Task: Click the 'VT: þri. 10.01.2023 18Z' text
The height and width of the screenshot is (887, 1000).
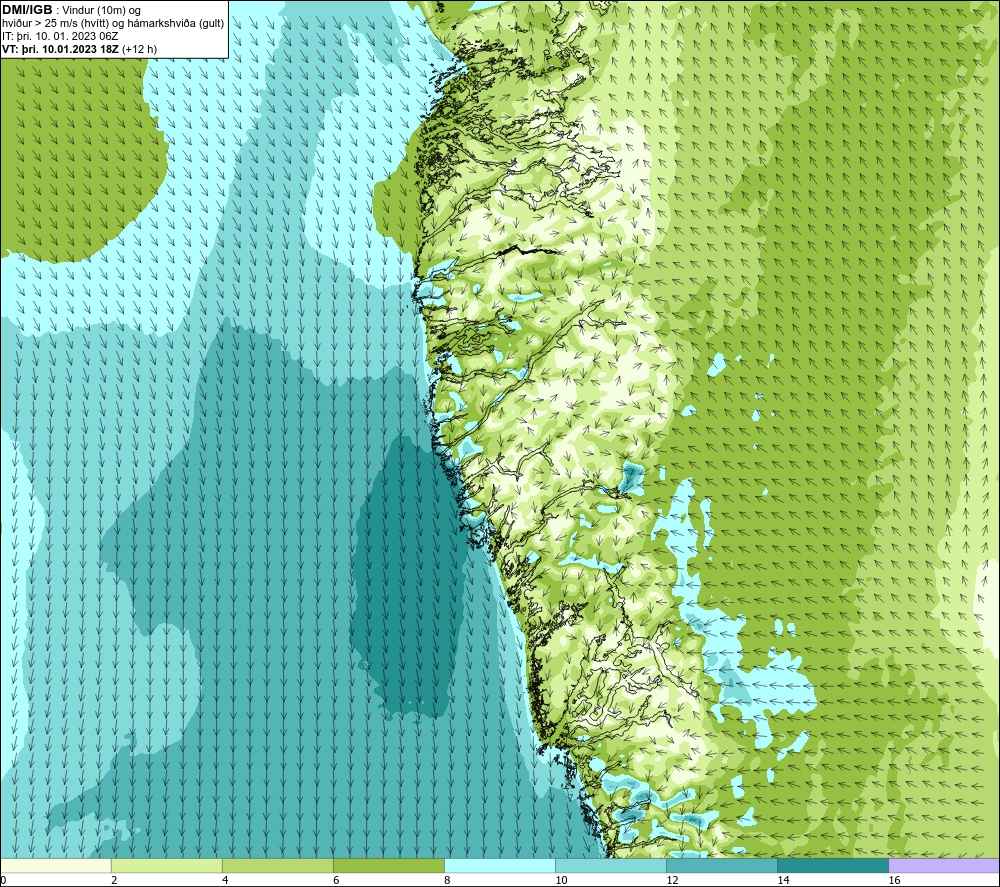Action: pyautogui.click(x=61, y=49)
